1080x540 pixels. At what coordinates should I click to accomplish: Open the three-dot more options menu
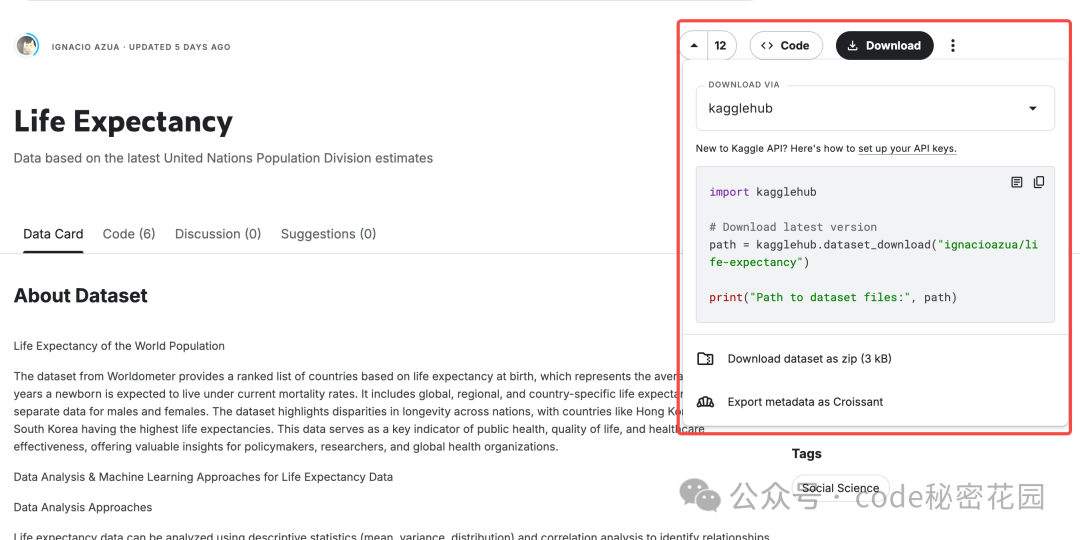click(x=953, y=46)
